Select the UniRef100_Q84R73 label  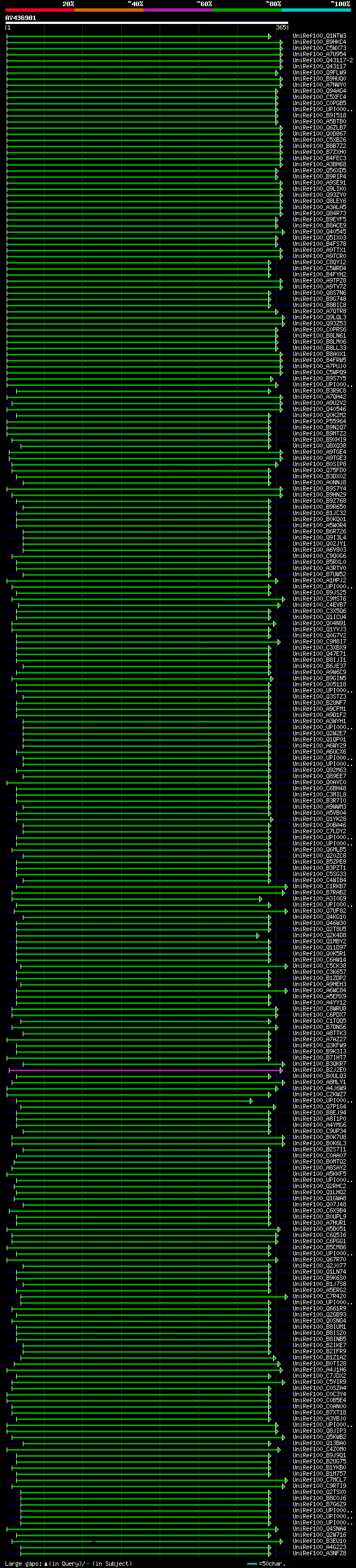tap(319, 213)
